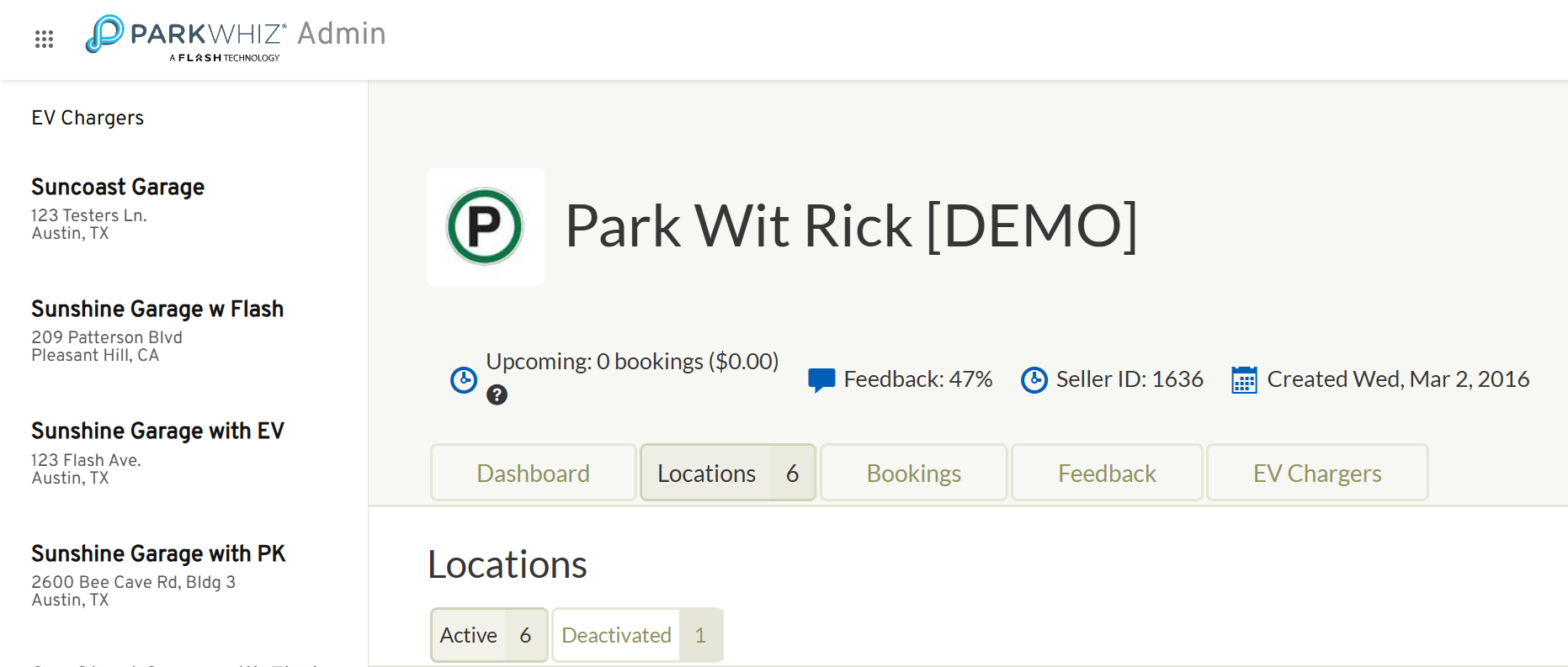Click the Feedback: 47% text
Screen dimensions: 1568x667
918,379
